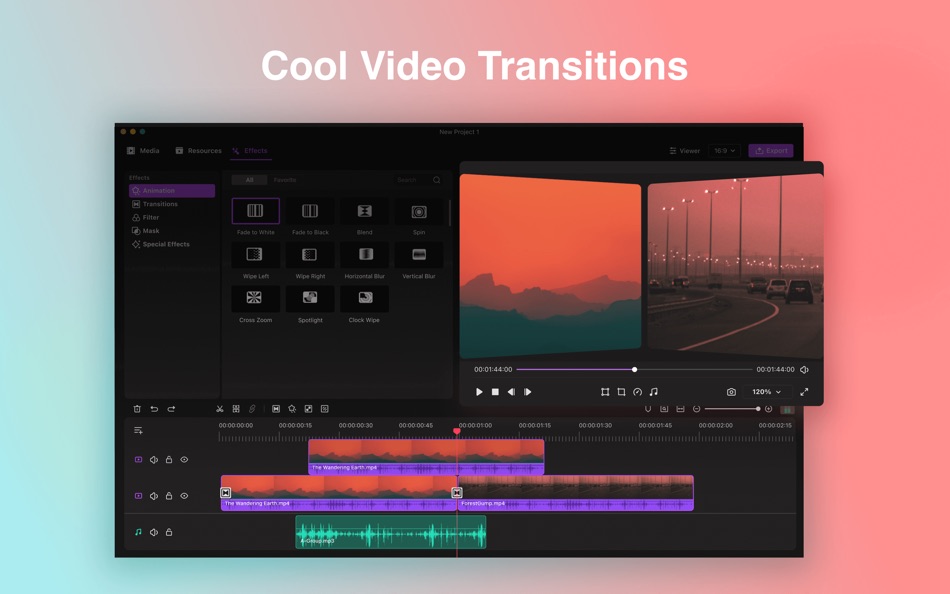This screenshot has height=594, width=950.
Task: Split the clip with the scissors tool
Action: (221, 409)
